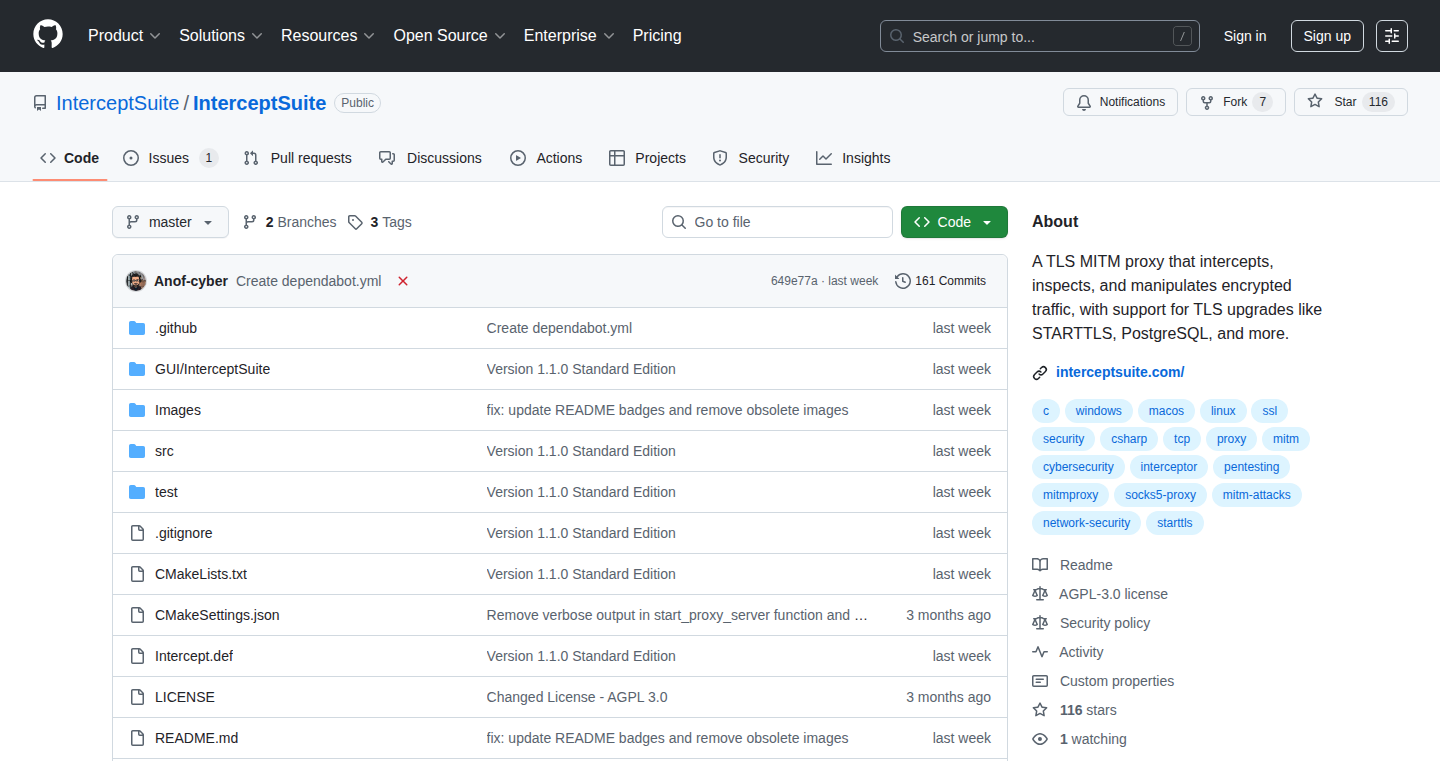Switch to the Discussions tab
Image resolution: width=1440 pixels, height=761 pixels.
coord(430,158)
